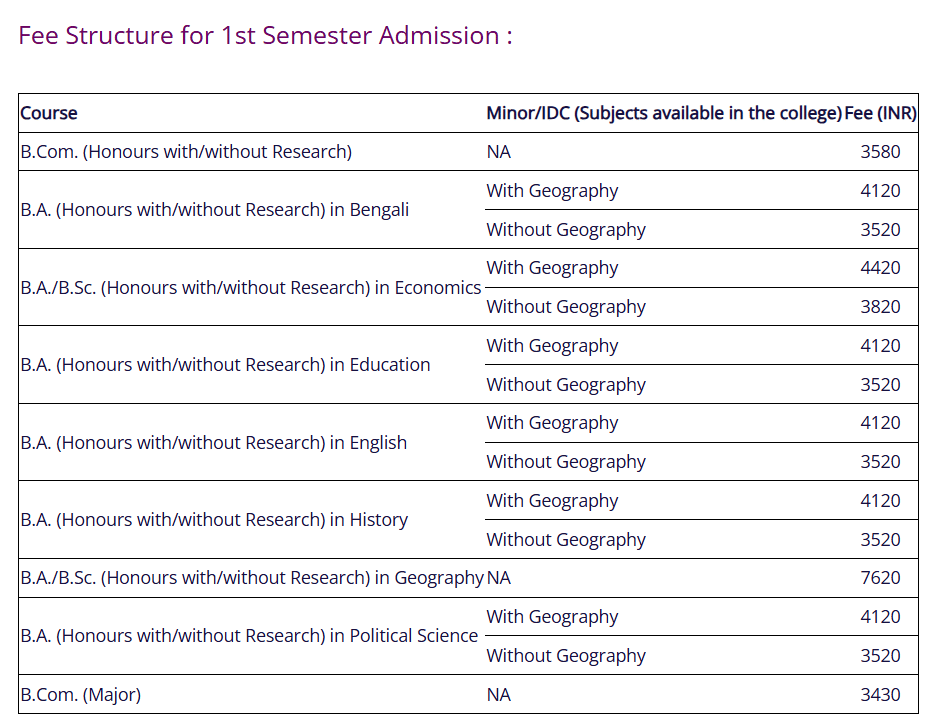934x721 pixels.
Task: Click the NA cell in the Geography Honours row
Action: pos(499,578)
